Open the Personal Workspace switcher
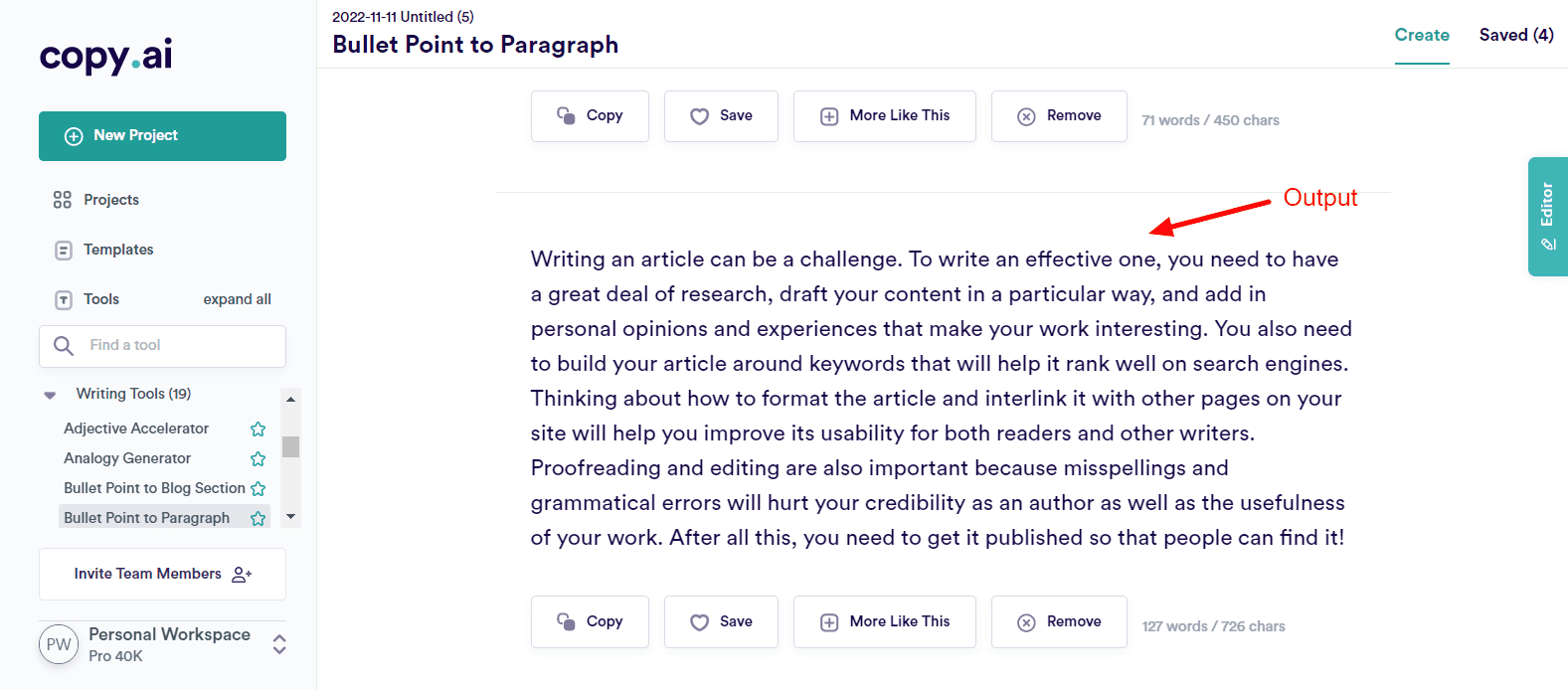The width and height of the screenshot is (1568, 690). pyautogui.click(x=279, y=644)
